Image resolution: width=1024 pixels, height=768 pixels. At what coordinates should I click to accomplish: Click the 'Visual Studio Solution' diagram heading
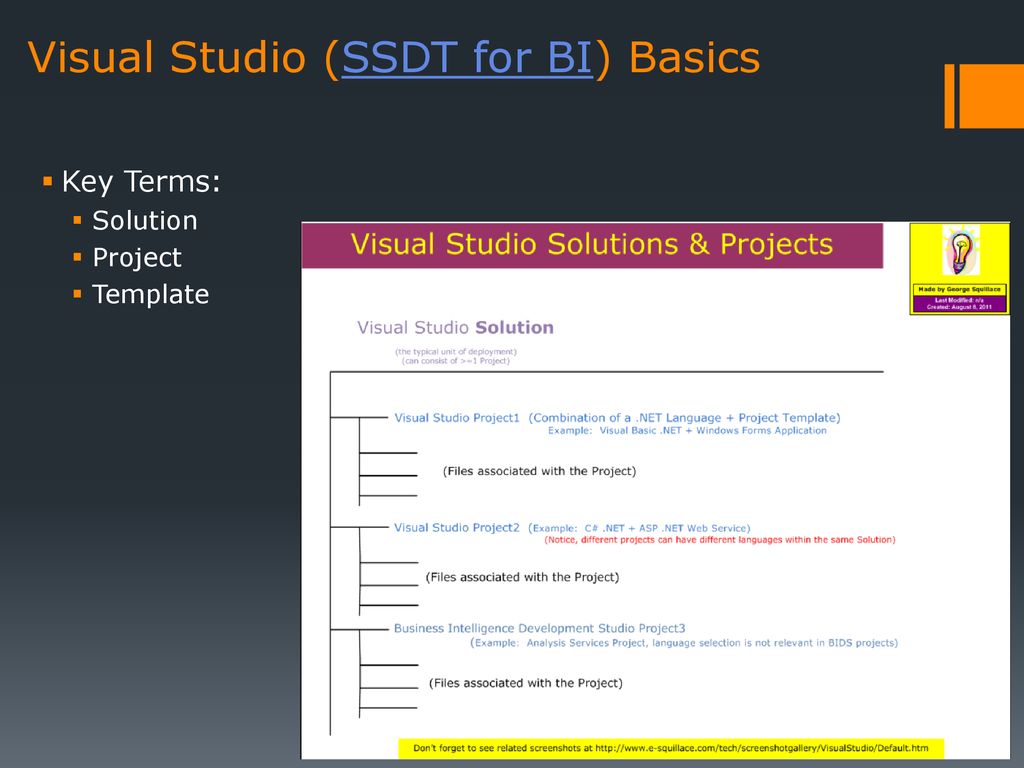pyautogui.click(x=455, y=328)
